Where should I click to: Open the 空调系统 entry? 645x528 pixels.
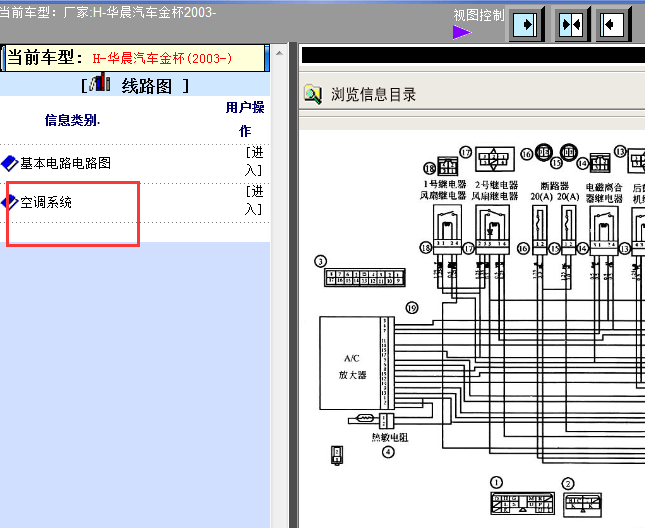(46, 202)
